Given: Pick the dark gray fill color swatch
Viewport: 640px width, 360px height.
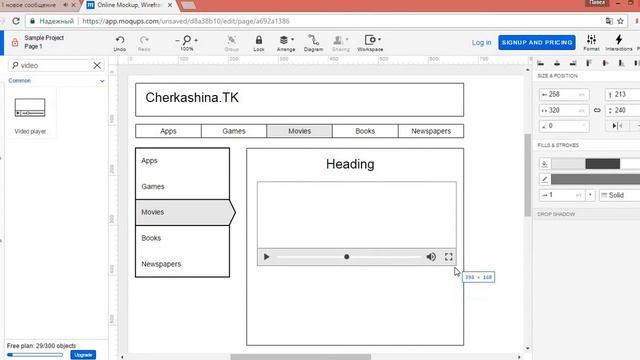Looking at the screenshot, I should pyautogui.click(x=602, y=164).
